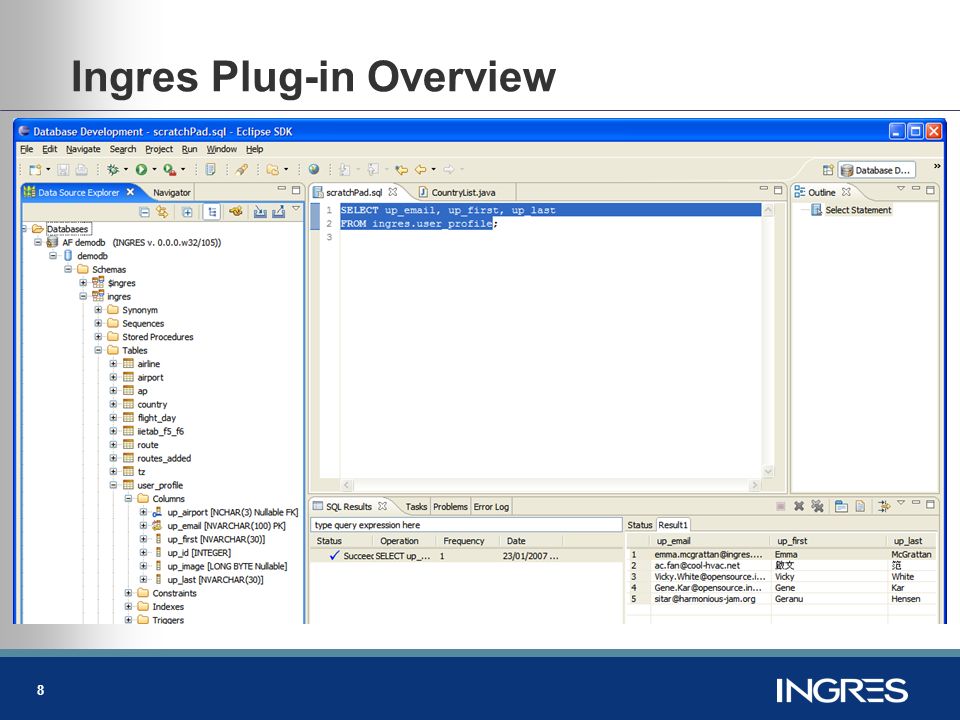Collapse the Schemas folder node

pyautogui.click(x=68, y=269)
